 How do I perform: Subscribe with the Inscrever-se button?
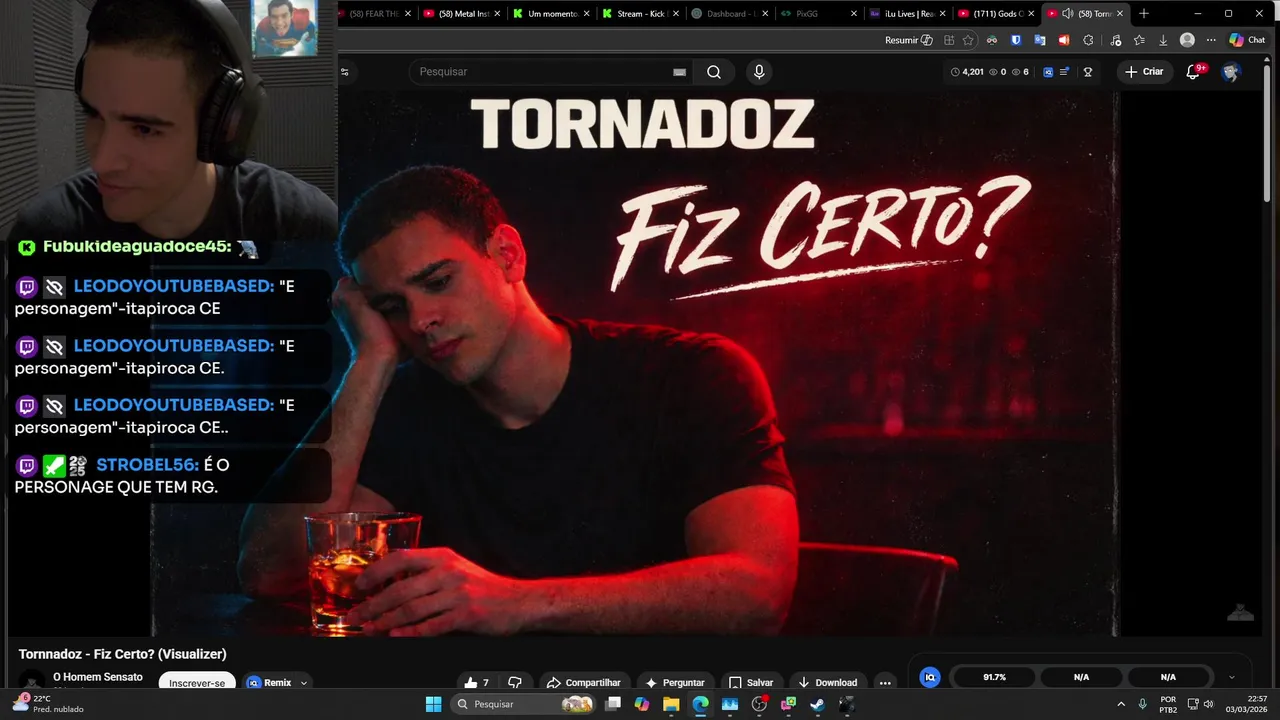point(197,683)
